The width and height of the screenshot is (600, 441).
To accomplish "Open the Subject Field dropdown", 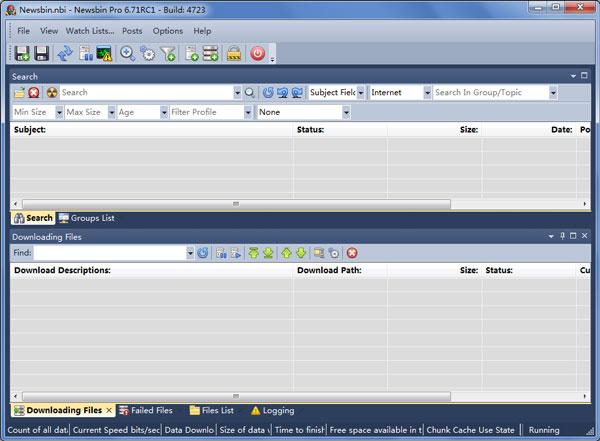I will pyautogui.click(x=360, y=93).
